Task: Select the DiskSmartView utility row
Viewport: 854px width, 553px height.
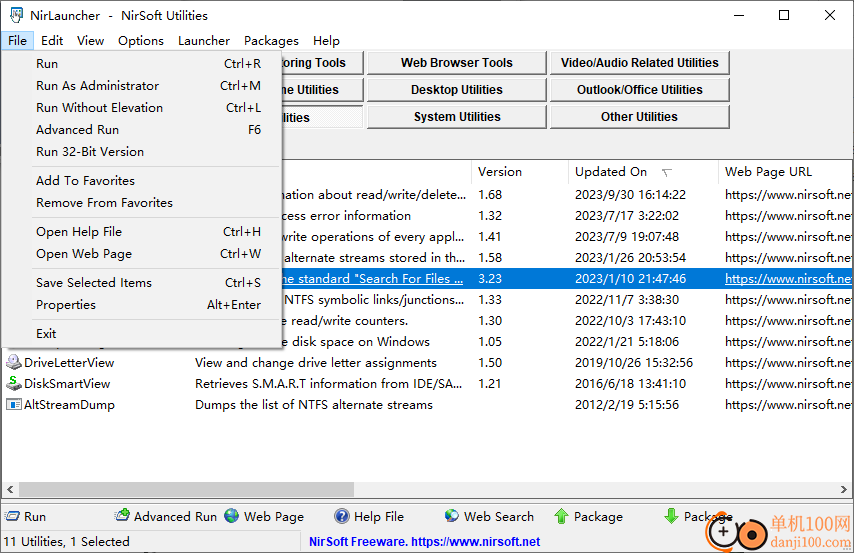Action: [x=427, y=384]
